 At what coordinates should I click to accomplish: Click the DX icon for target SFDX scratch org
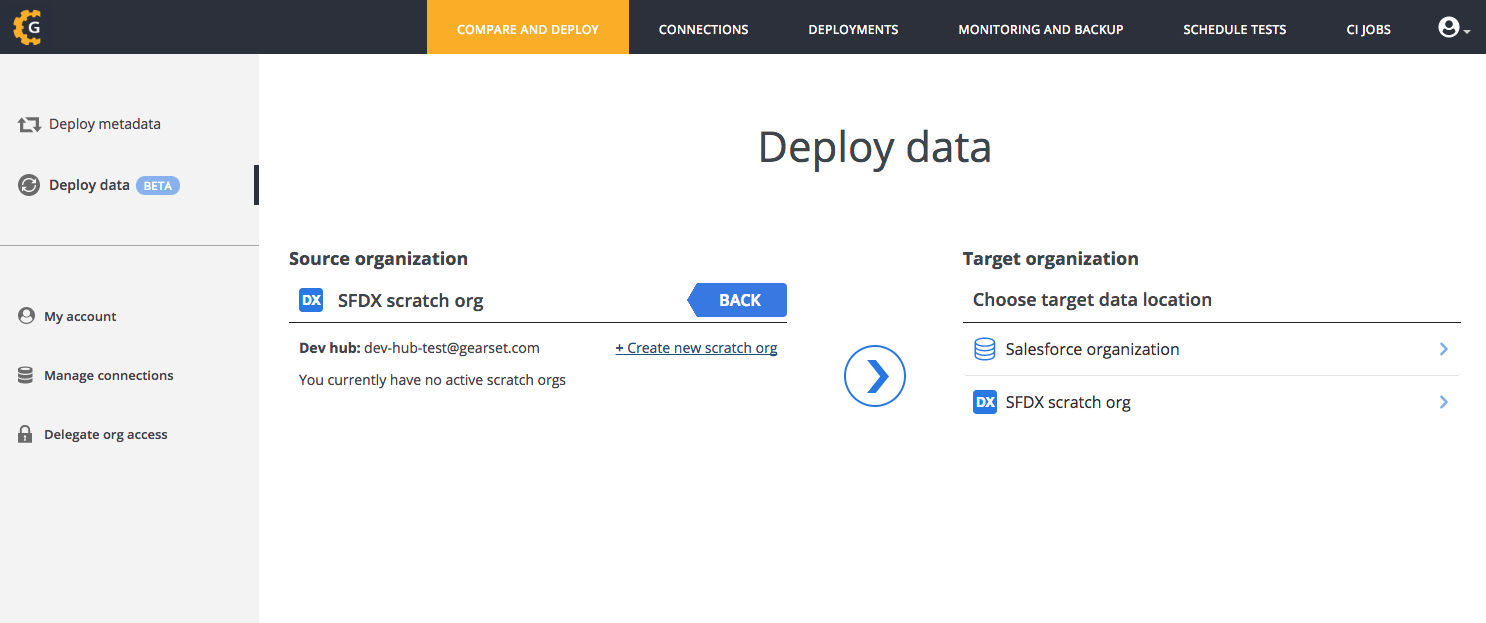985,401
